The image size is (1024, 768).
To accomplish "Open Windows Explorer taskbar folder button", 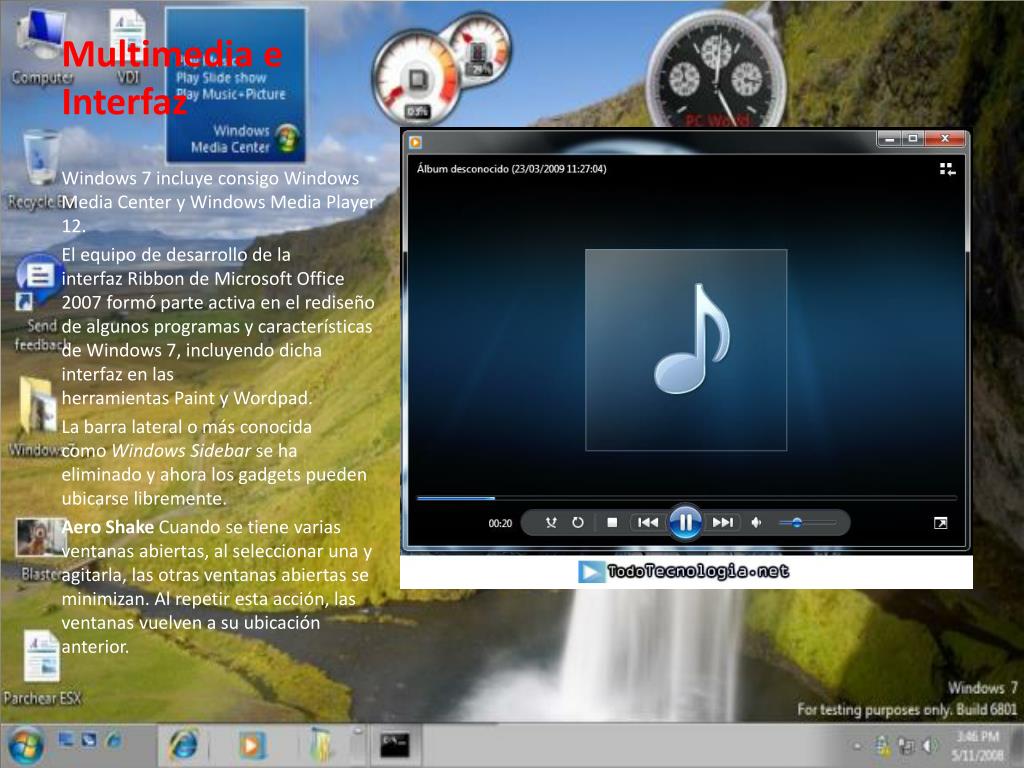I will [x=320, y=745].
